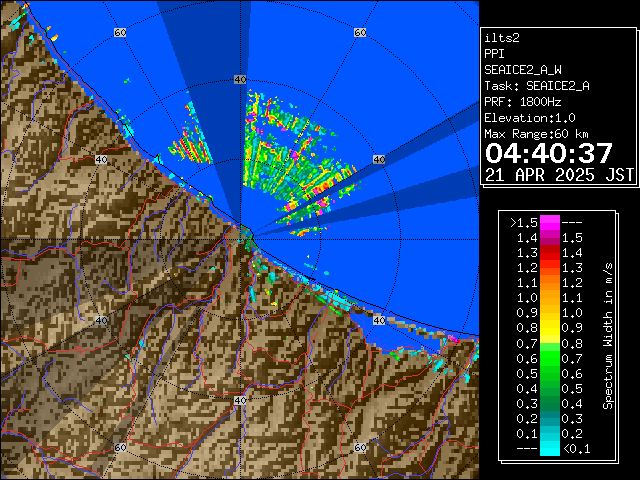The image size is (640, 480).
Task: Click the PRF: 1800Hz value
Action: coord(523,102)
